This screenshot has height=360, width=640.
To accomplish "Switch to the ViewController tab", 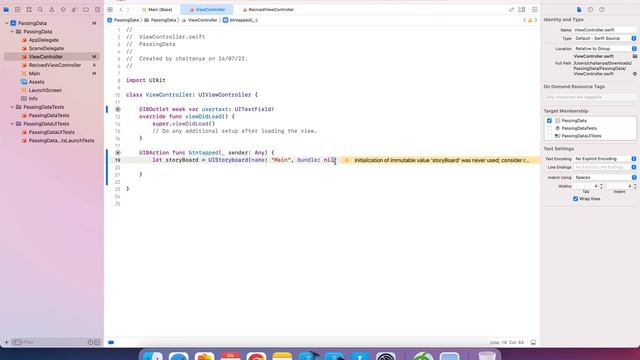I will coord(207,9).
